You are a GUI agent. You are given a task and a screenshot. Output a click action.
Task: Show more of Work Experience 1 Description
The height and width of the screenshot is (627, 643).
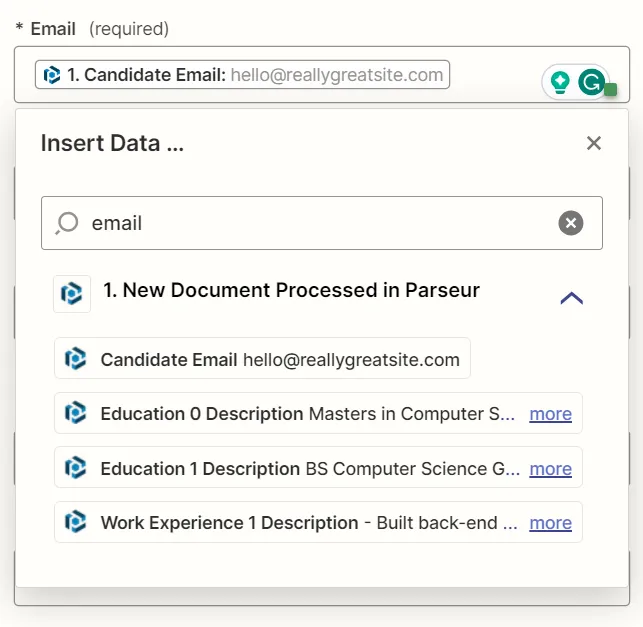[550, 523]
